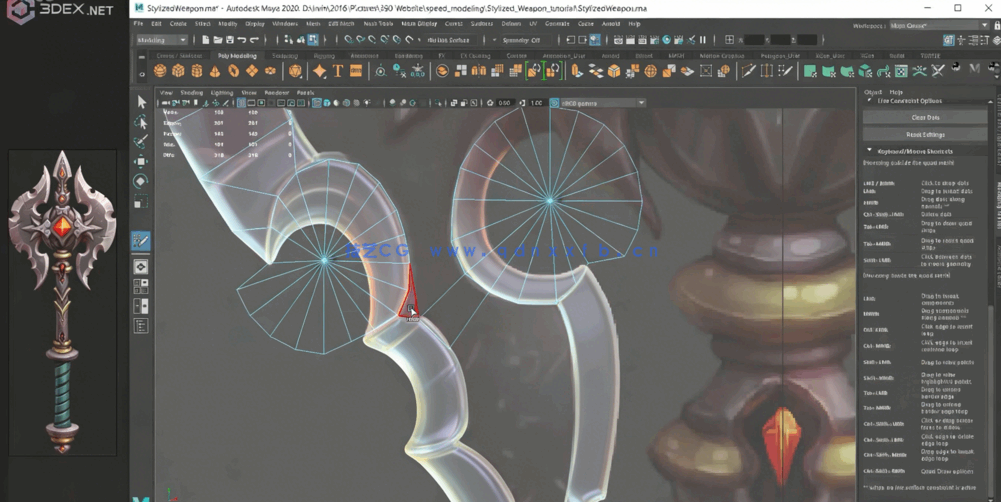The height and width of the screenshot is (502, 1001).
Task: Switch to the Sculpting shelf tab
Action: coord(285,56)
